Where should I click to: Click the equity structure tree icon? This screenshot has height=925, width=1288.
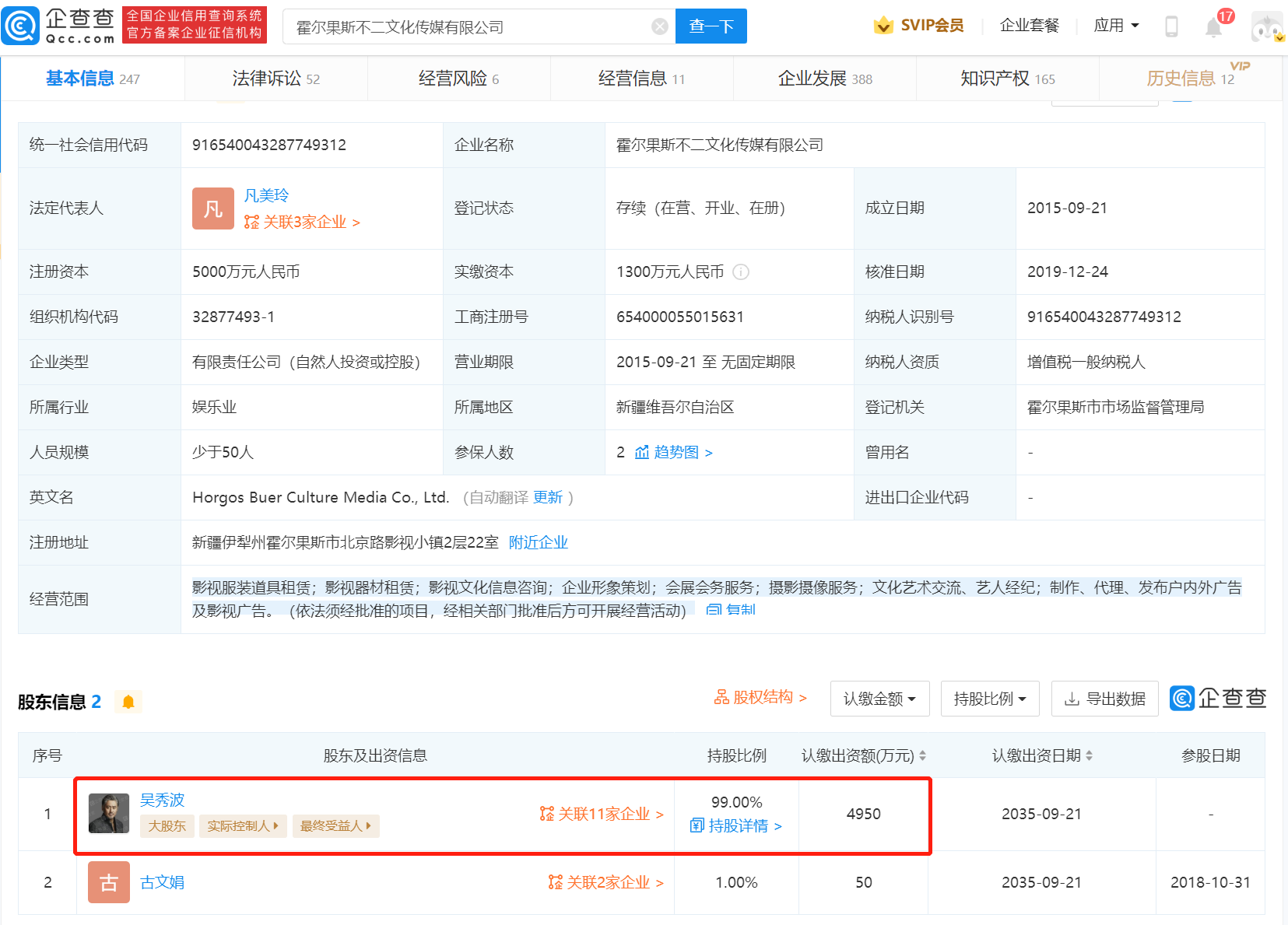pos(721,697)
